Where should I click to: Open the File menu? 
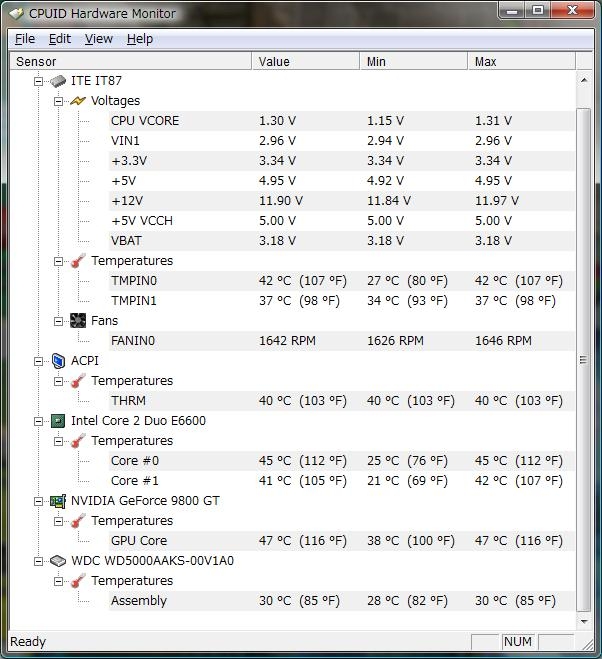point(25,39)
